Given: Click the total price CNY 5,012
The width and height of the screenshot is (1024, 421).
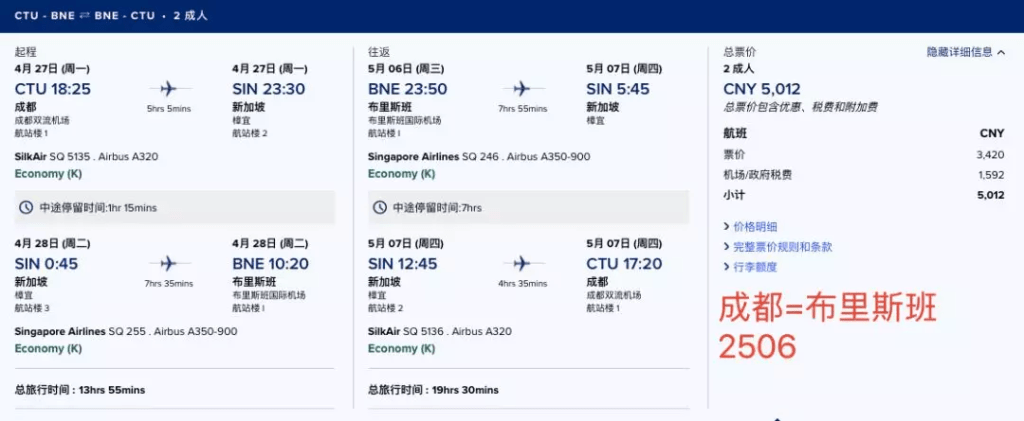Looking at the screenshot, I should (x=762, y=89).
